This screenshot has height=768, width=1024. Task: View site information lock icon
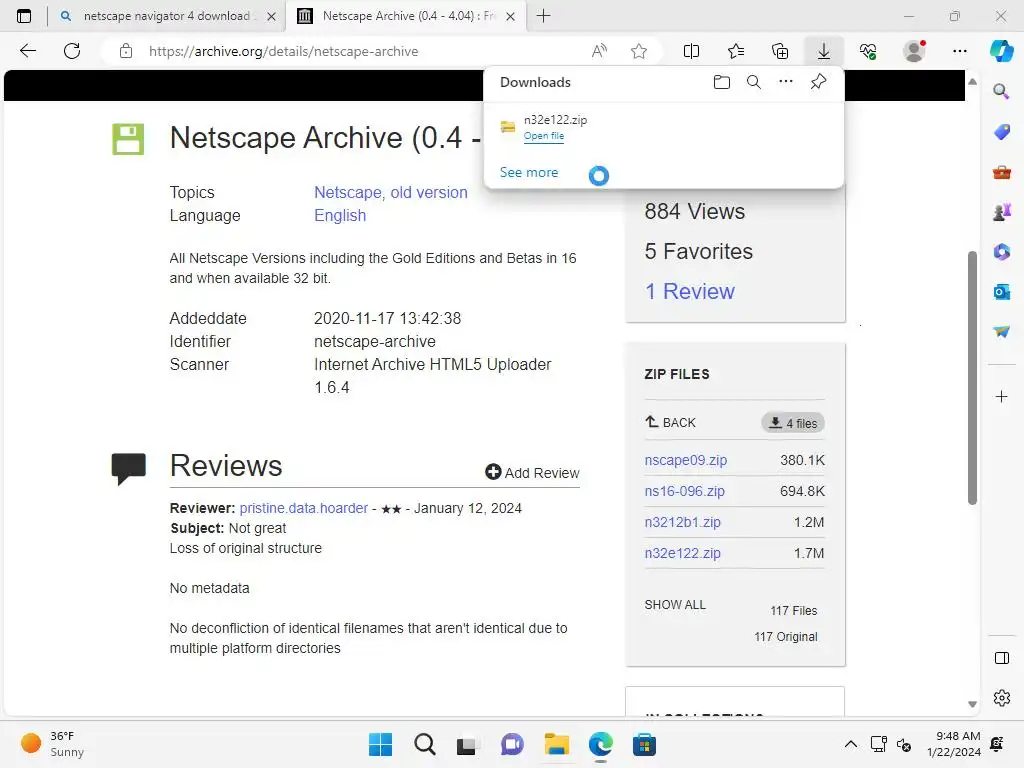(x=126, y=51)
